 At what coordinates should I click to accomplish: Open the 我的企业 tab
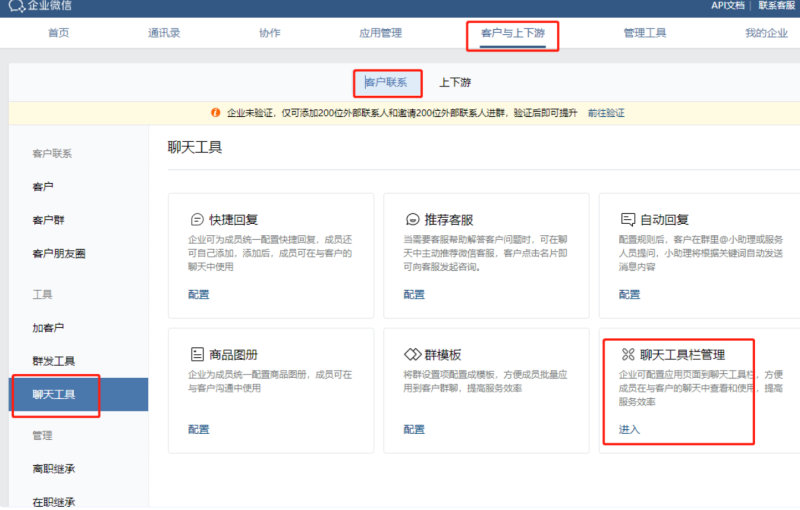(766, 33)
